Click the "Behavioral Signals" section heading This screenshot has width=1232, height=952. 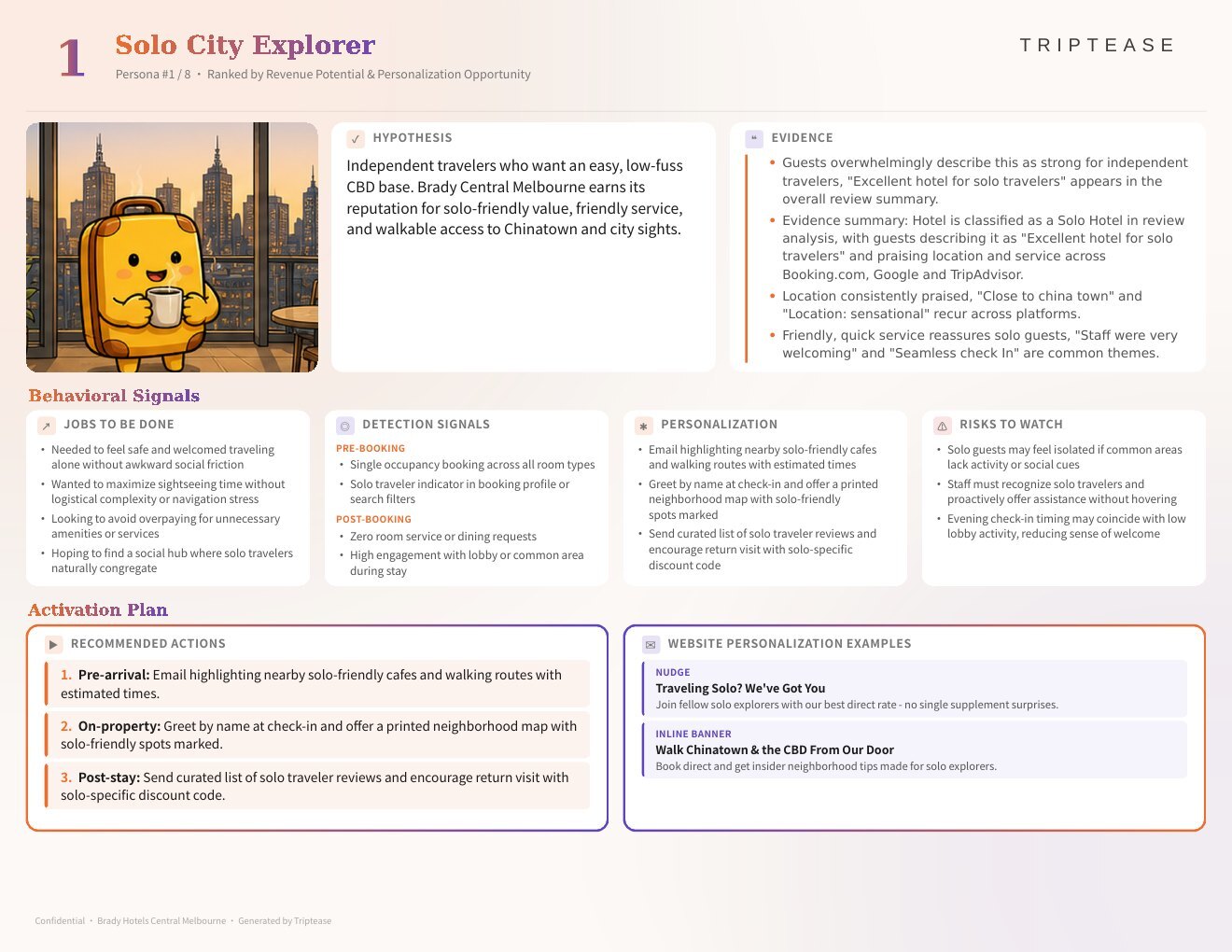tap(114, 396)
